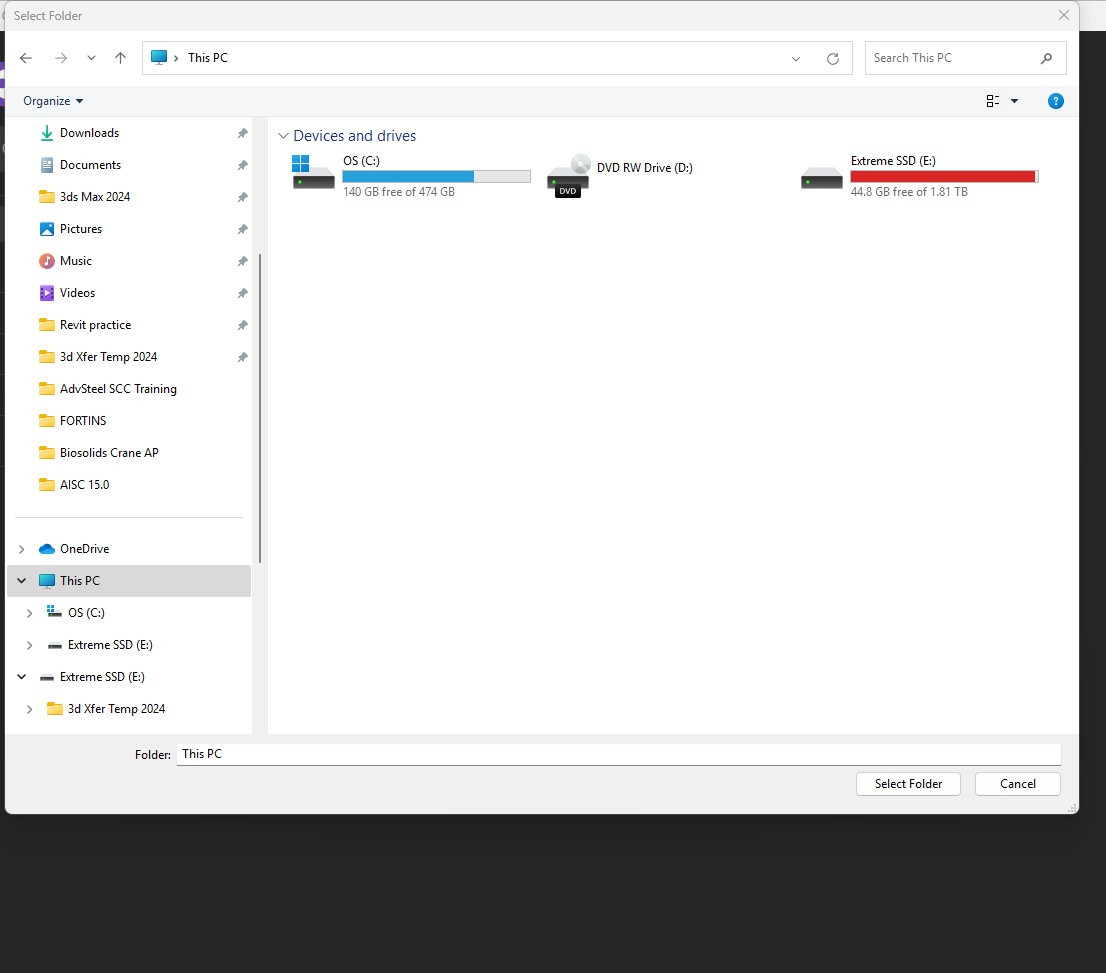1106x973 pixels.
Task: Expand Extreme SSD (E:) under This PC
Action: [30, 645]
